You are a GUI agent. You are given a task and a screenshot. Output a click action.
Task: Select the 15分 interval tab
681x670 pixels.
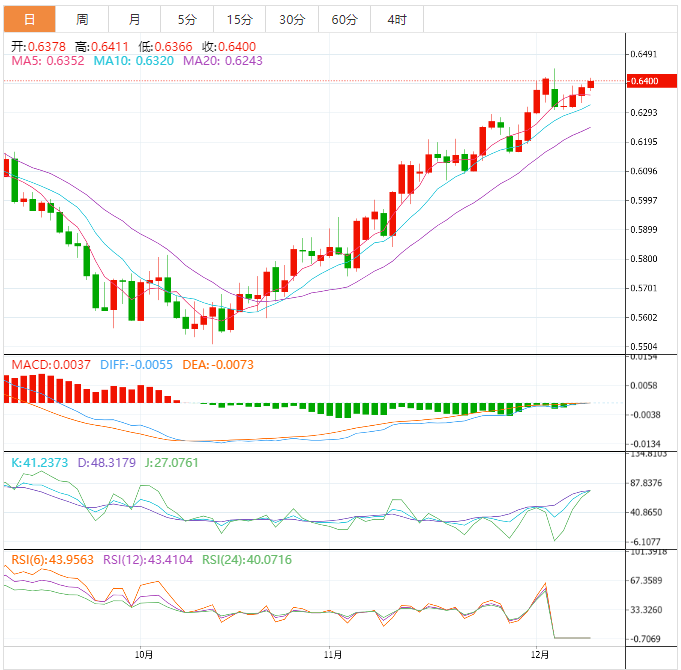click(239, 20)
